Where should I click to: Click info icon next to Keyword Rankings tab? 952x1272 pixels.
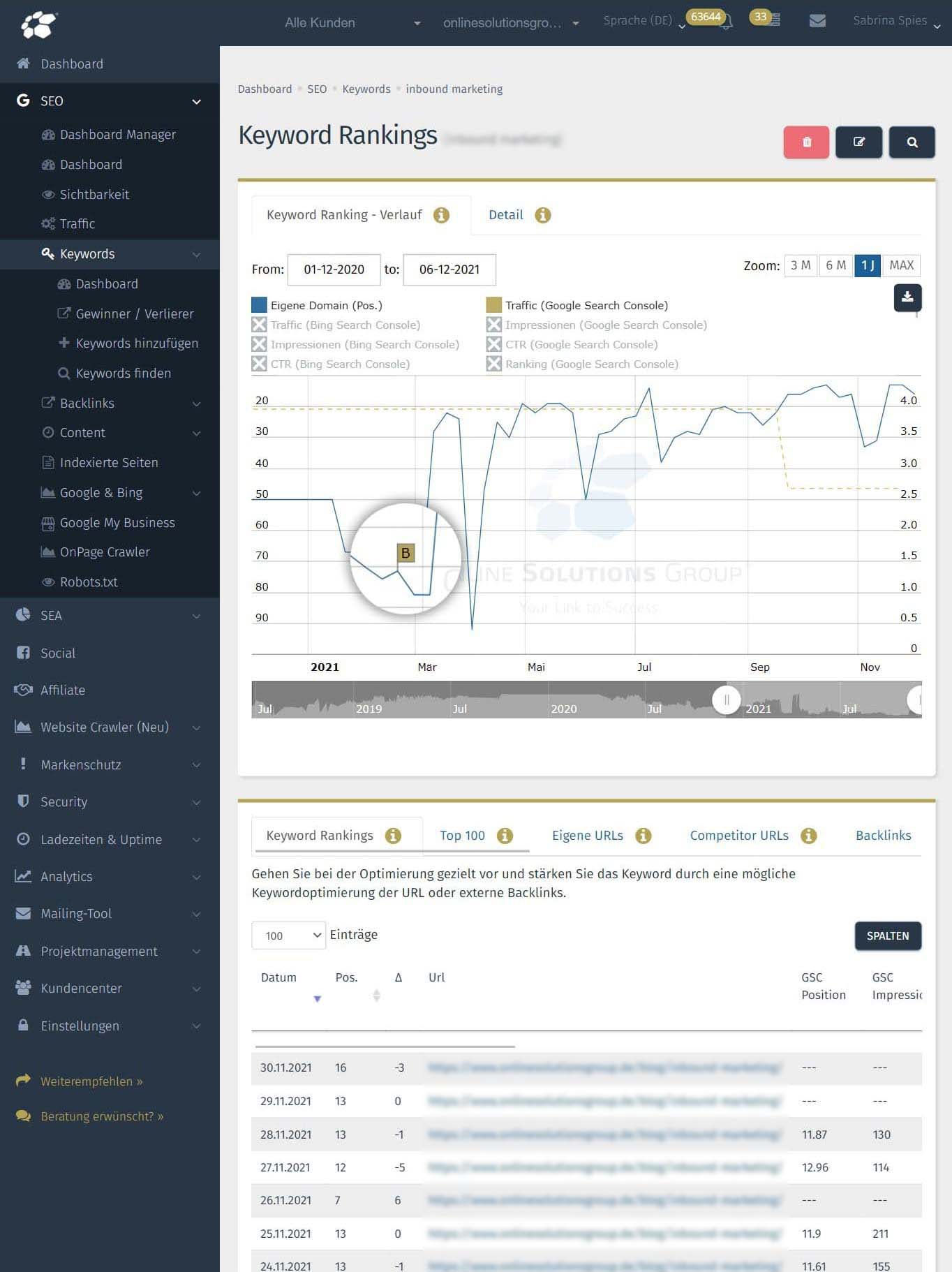pos(393,836)
